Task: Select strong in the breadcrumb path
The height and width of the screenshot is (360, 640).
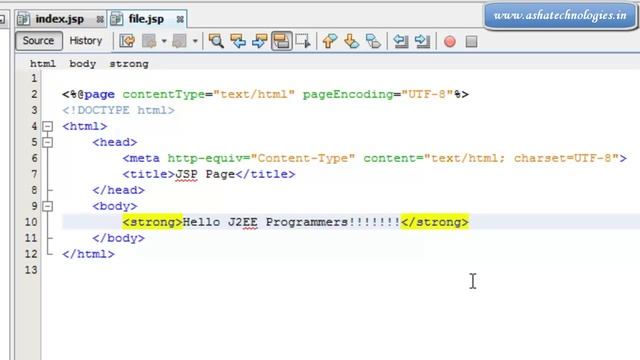Action: [x=129, y=64]
